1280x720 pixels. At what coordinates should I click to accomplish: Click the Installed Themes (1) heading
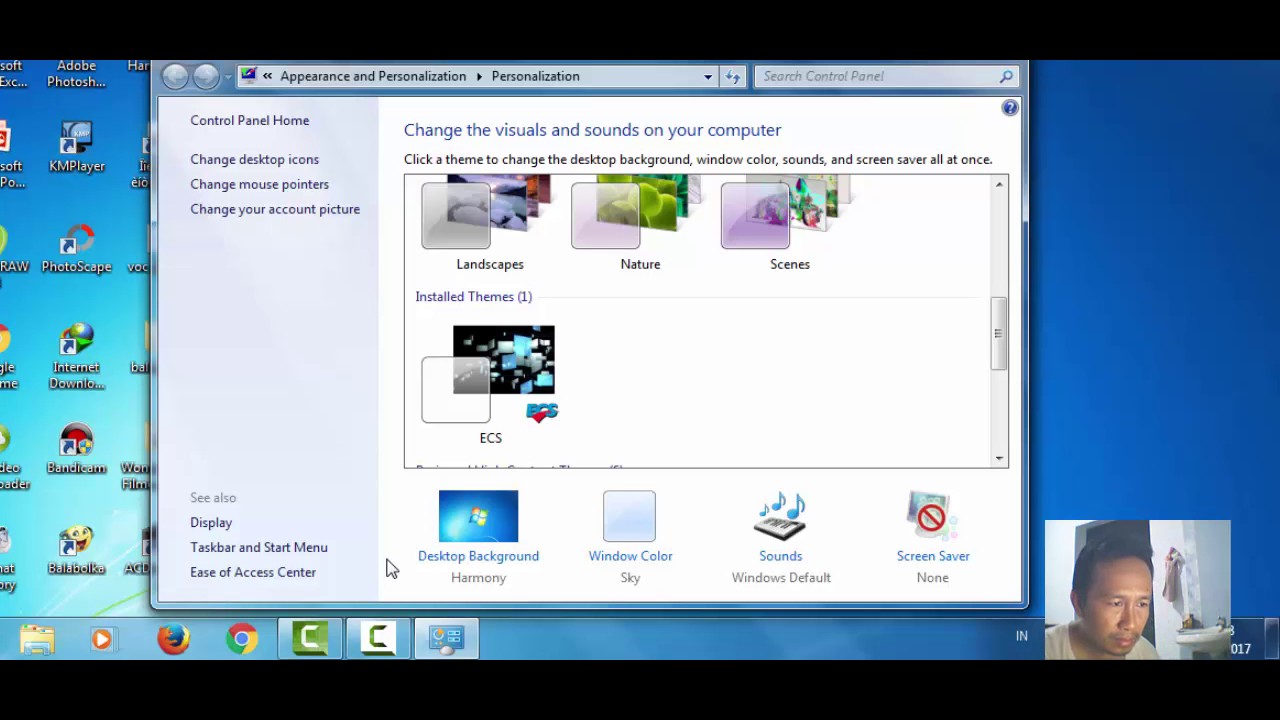pyautogui.click(x=474, y=296)
